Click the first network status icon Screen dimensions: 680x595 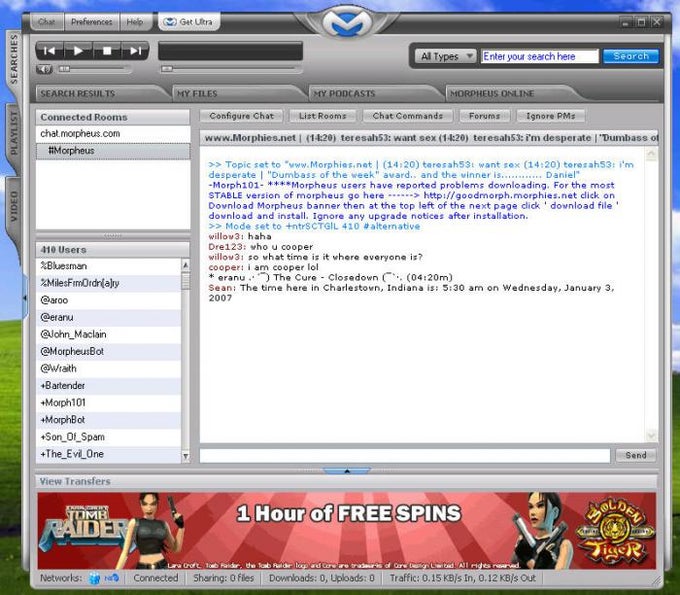(x=94, y=578)
